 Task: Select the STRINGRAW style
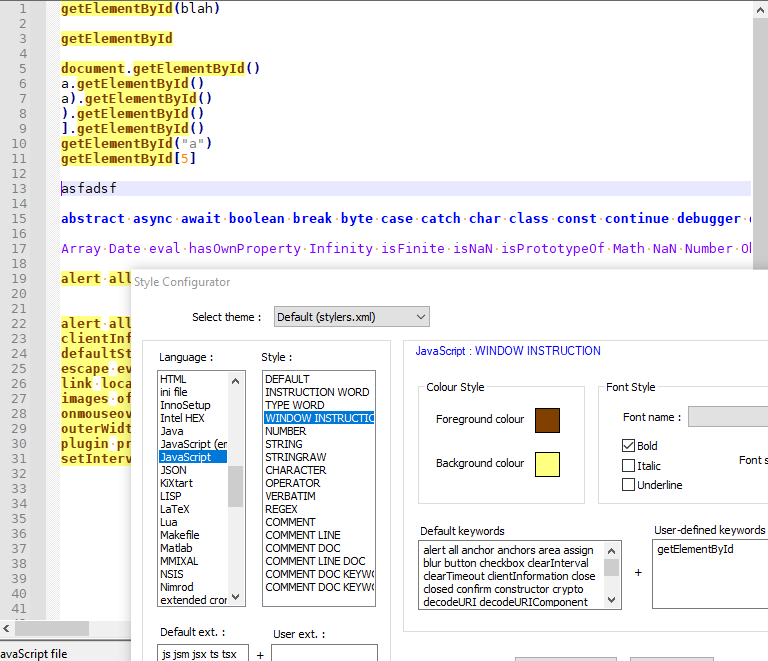[x=319, y=457]
